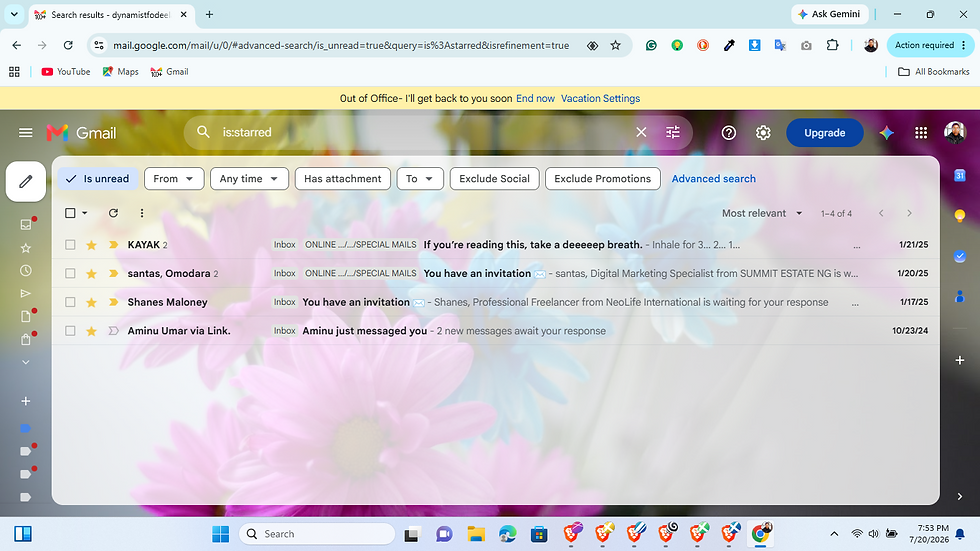The image size is (980, 551).
Task: Open the select options arrow next to the select all checkbox
Action: click(x=85, y=213)
